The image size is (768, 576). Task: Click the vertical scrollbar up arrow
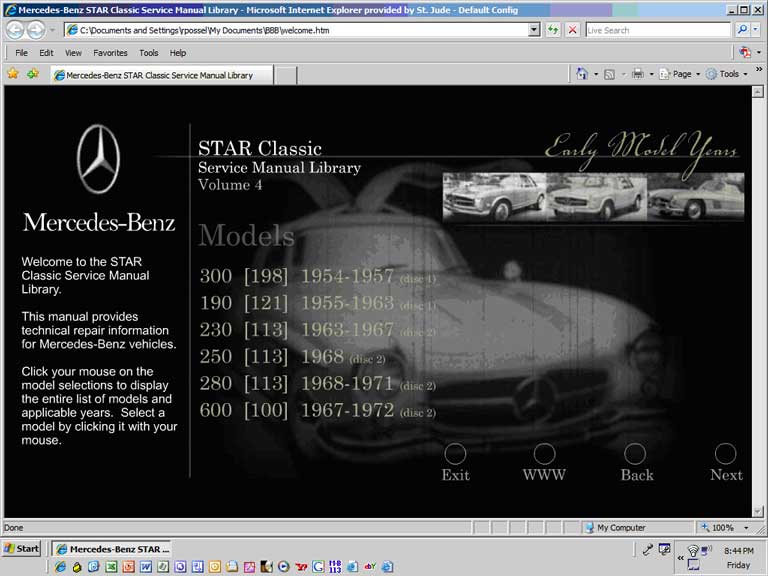click(x=758, y=92)
